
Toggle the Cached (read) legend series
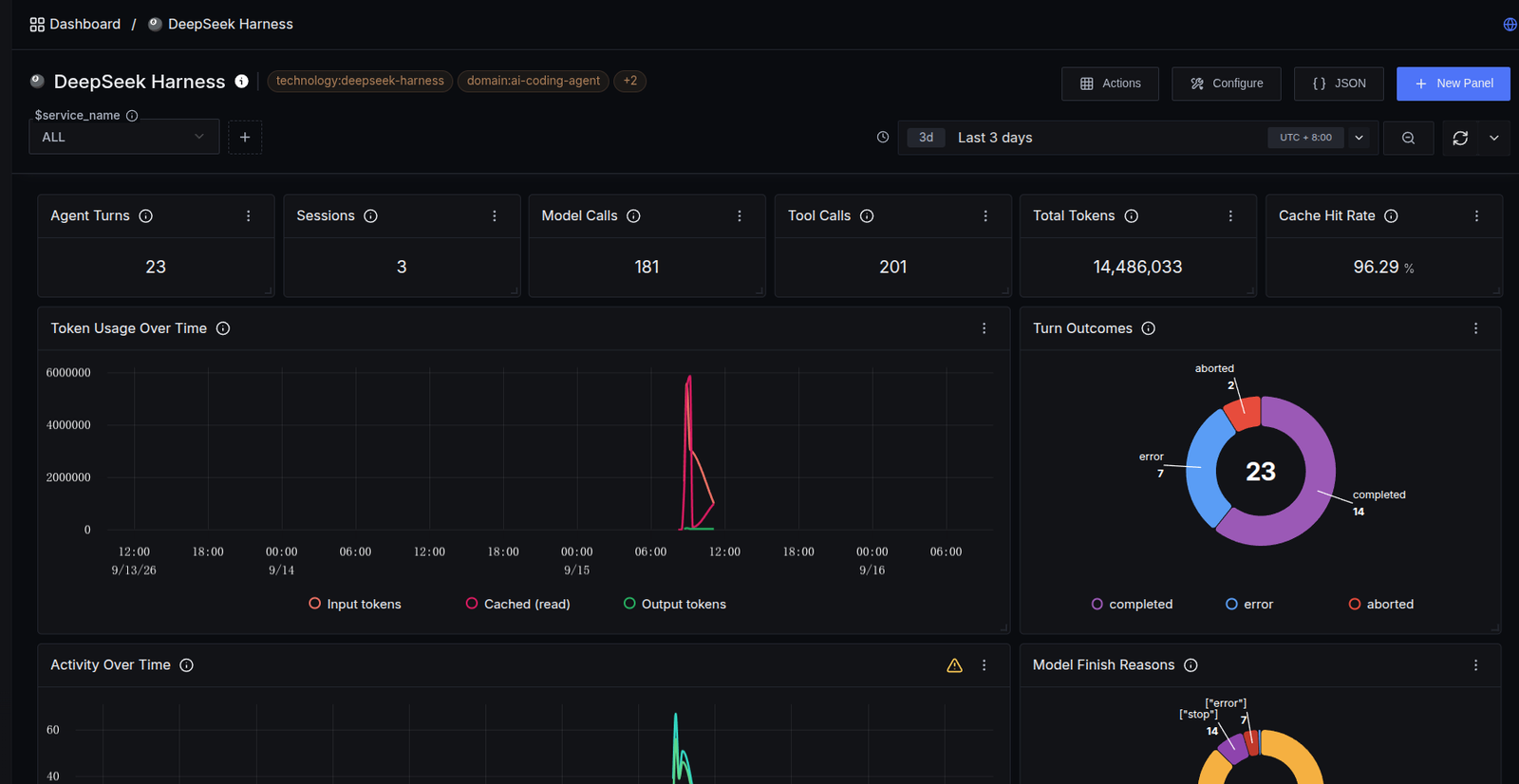[x=518, y=604]
